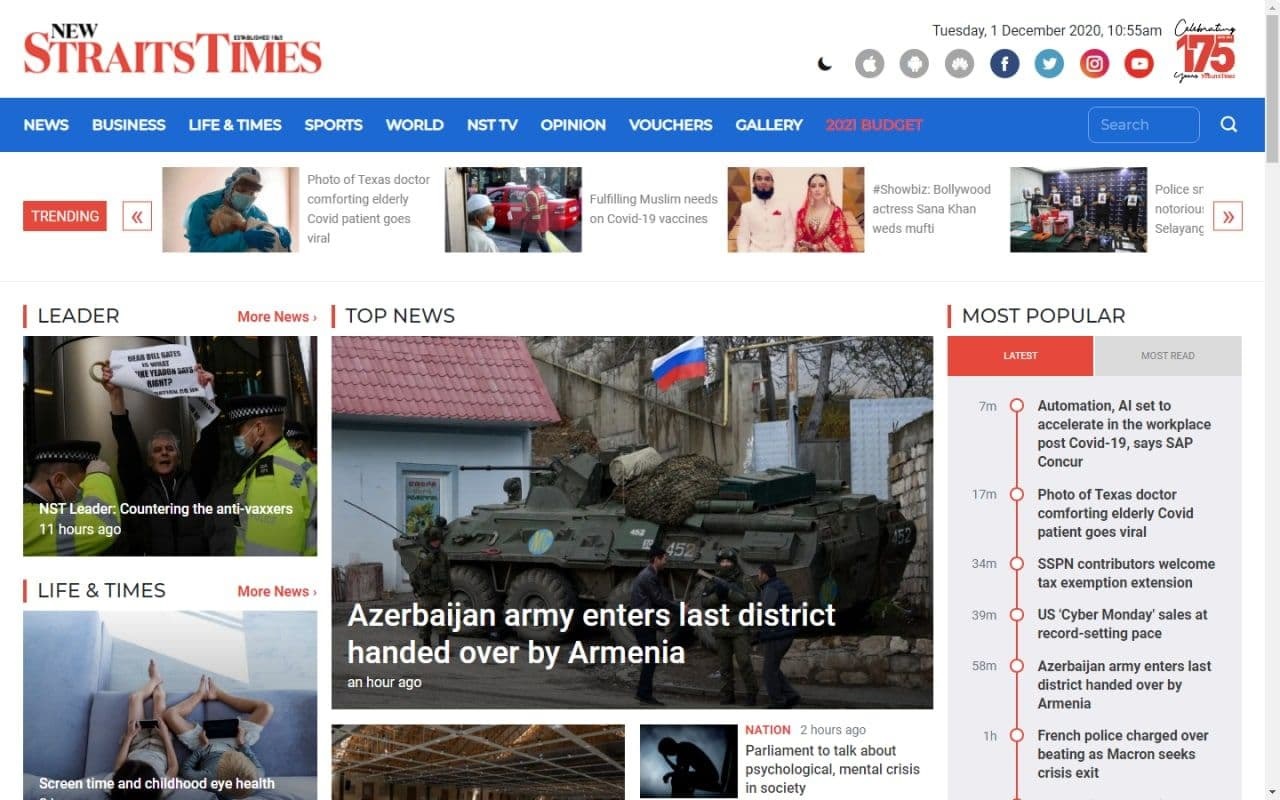Select the Latest tab
1280x800 pixels.
[x=1020, y=356]
